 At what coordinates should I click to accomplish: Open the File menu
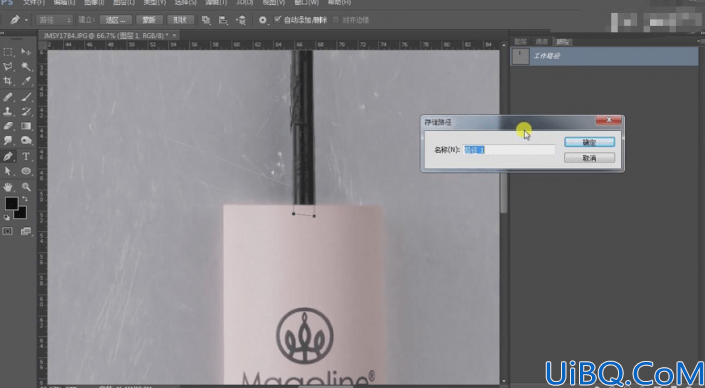click(x=34, y=3)
